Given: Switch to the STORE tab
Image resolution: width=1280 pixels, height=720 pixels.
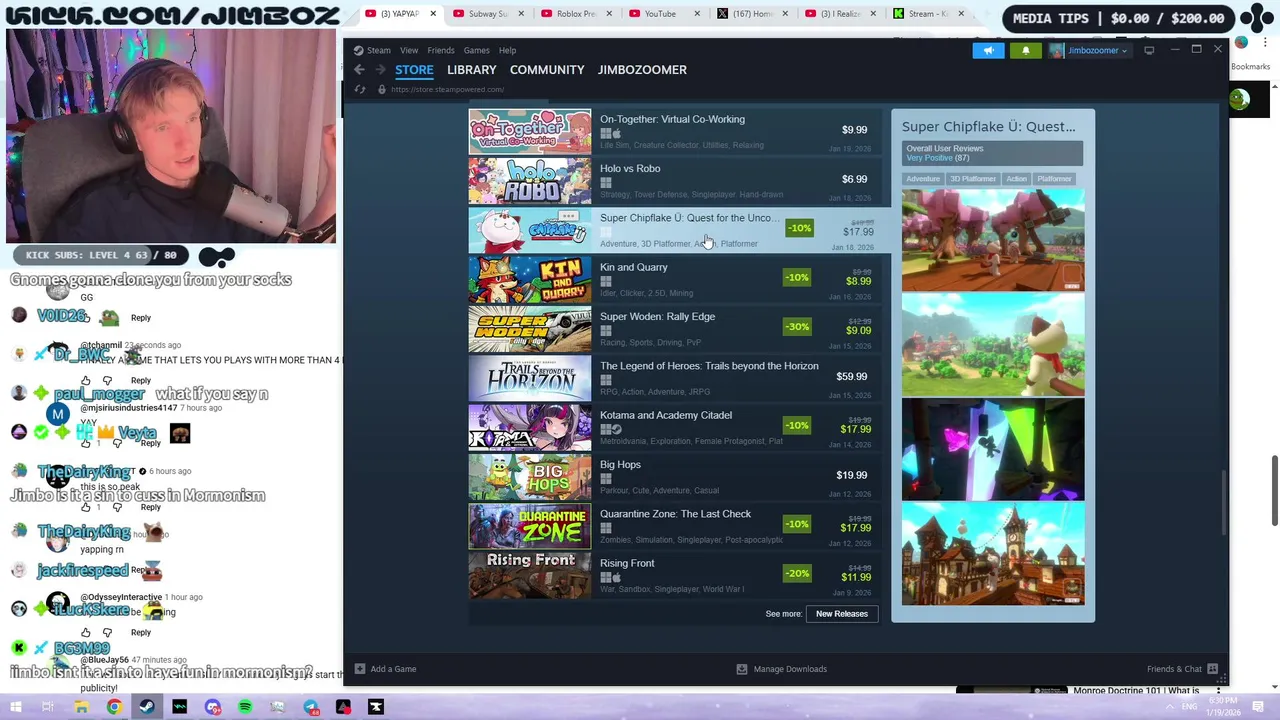Looking at the screenshot, I should (414, 70).
